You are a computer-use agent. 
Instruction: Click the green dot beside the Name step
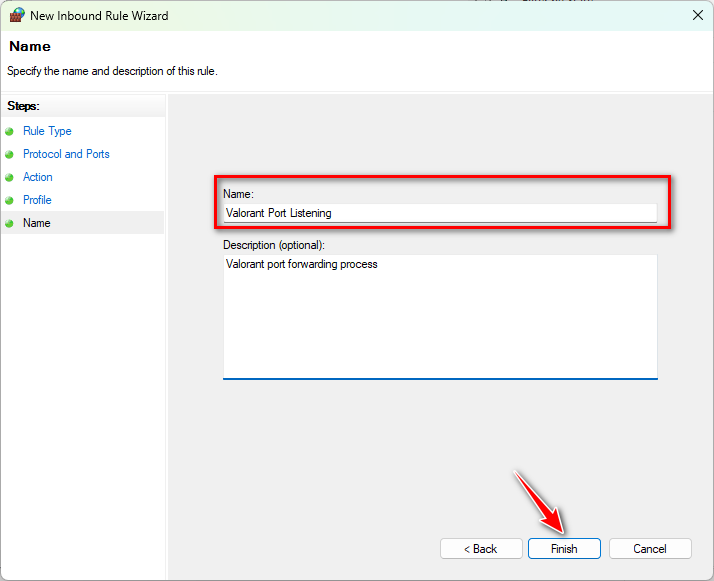[10, 223]
